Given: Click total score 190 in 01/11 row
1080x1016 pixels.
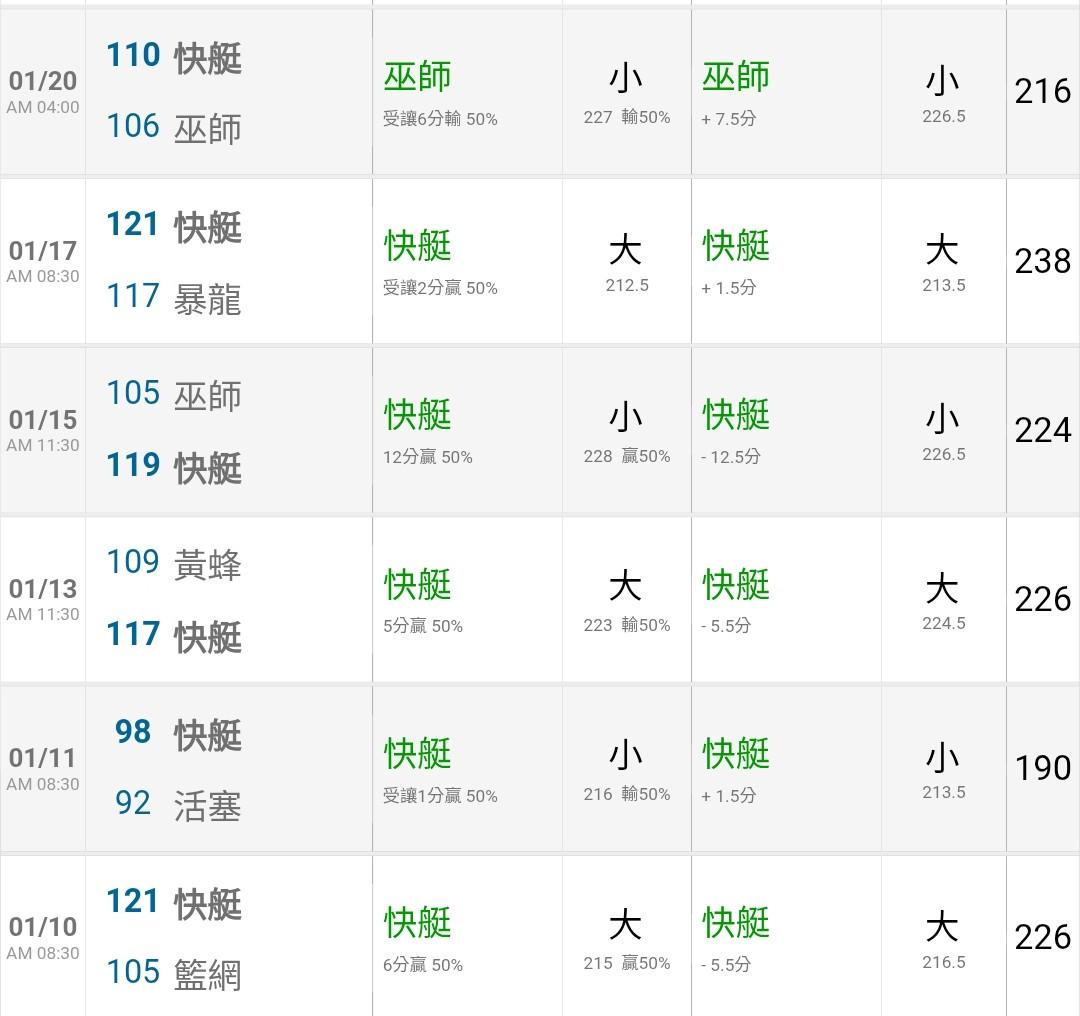Looking at the screenshot, I should 1042,768.
